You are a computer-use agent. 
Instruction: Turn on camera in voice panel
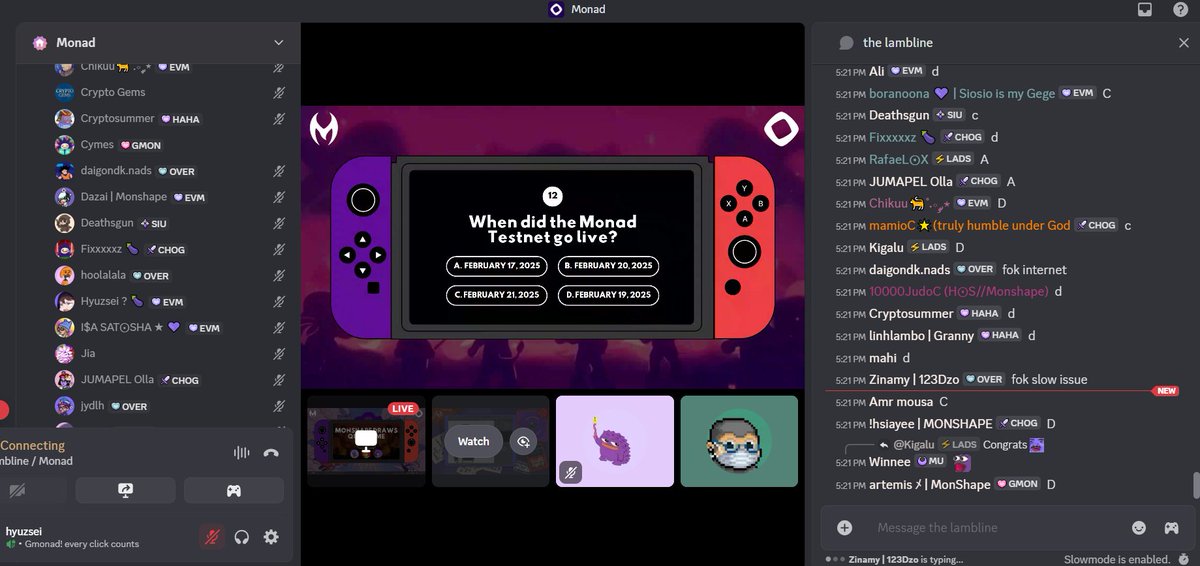(x=17, y=490)
